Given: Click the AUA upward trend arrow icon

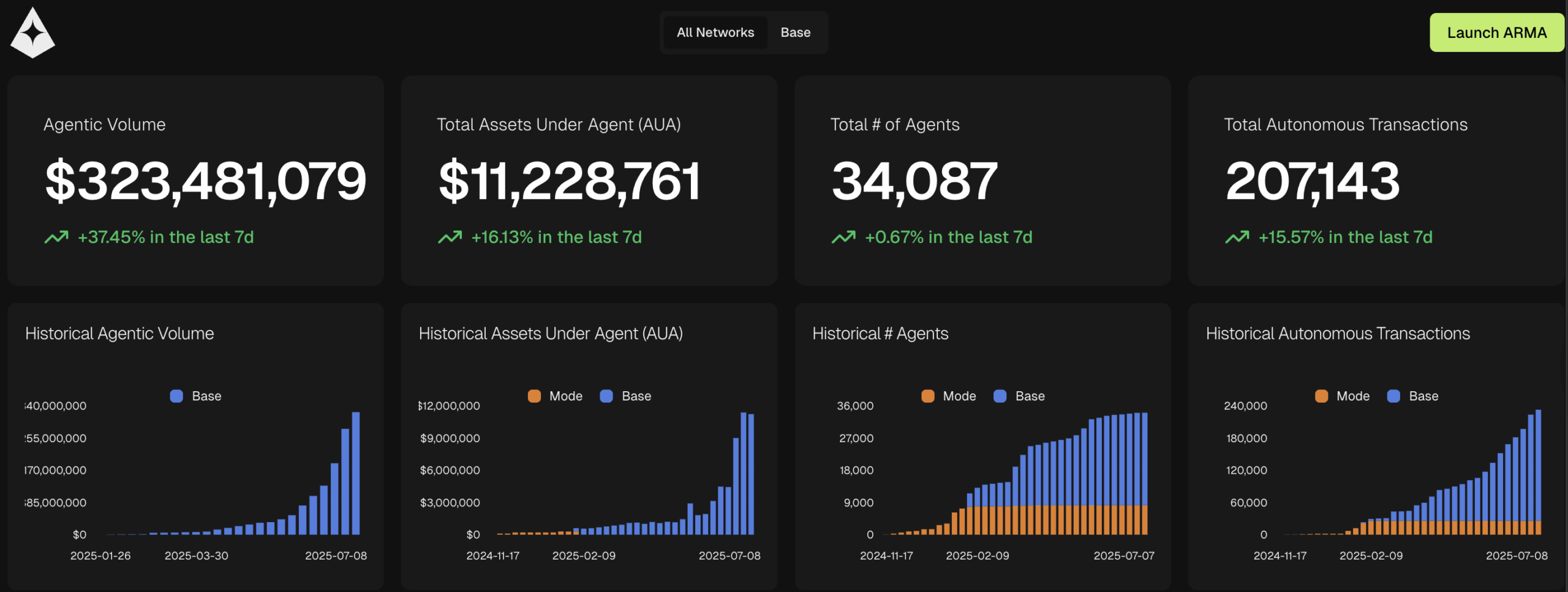Looking at the screenshot, I should point(450,237).
